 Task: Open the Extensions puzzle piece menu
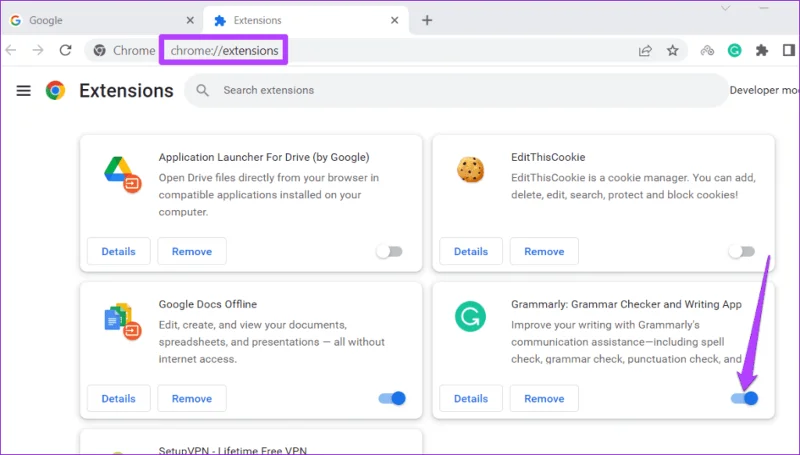pyautogui.click(x=762, y=50)
